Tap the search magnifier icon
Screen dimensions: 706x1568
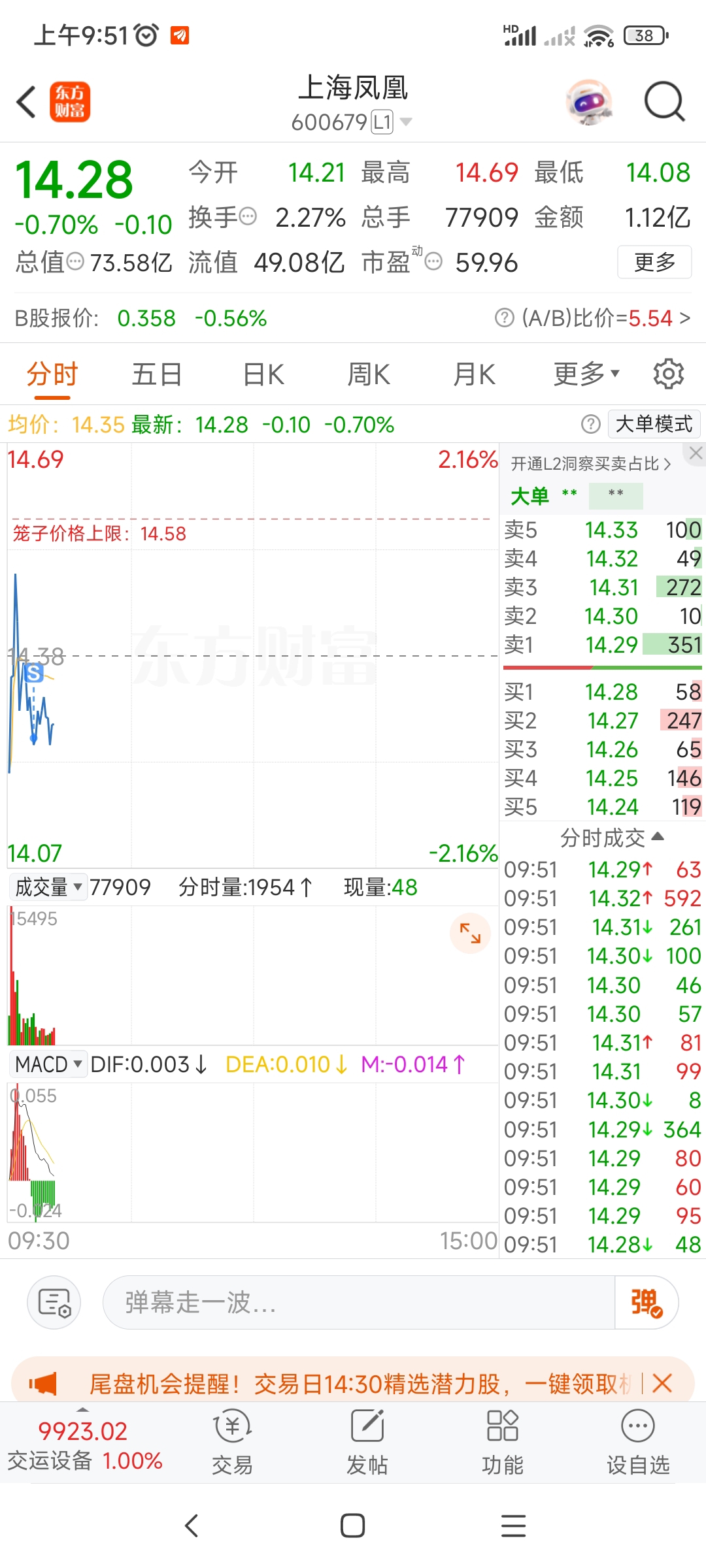tap(664, 102)
